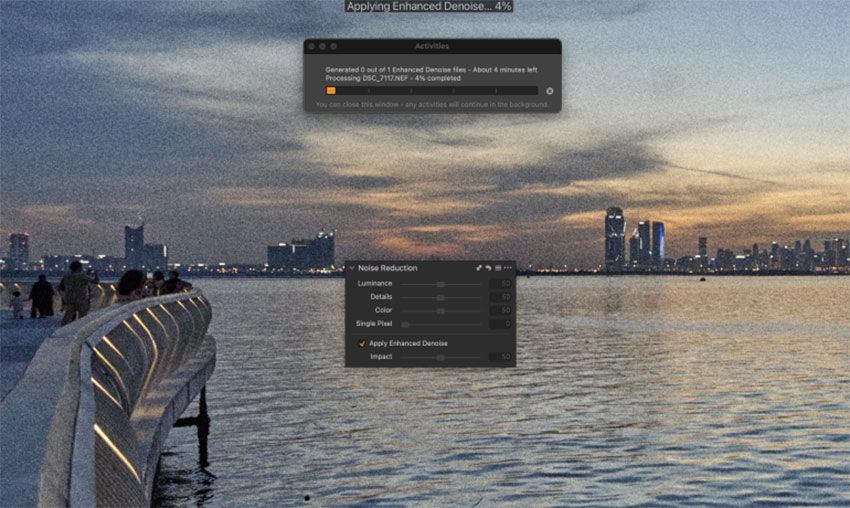Open the Noise Reduction three-dots options menu
The image size is (850, 508).
point(508,268)
